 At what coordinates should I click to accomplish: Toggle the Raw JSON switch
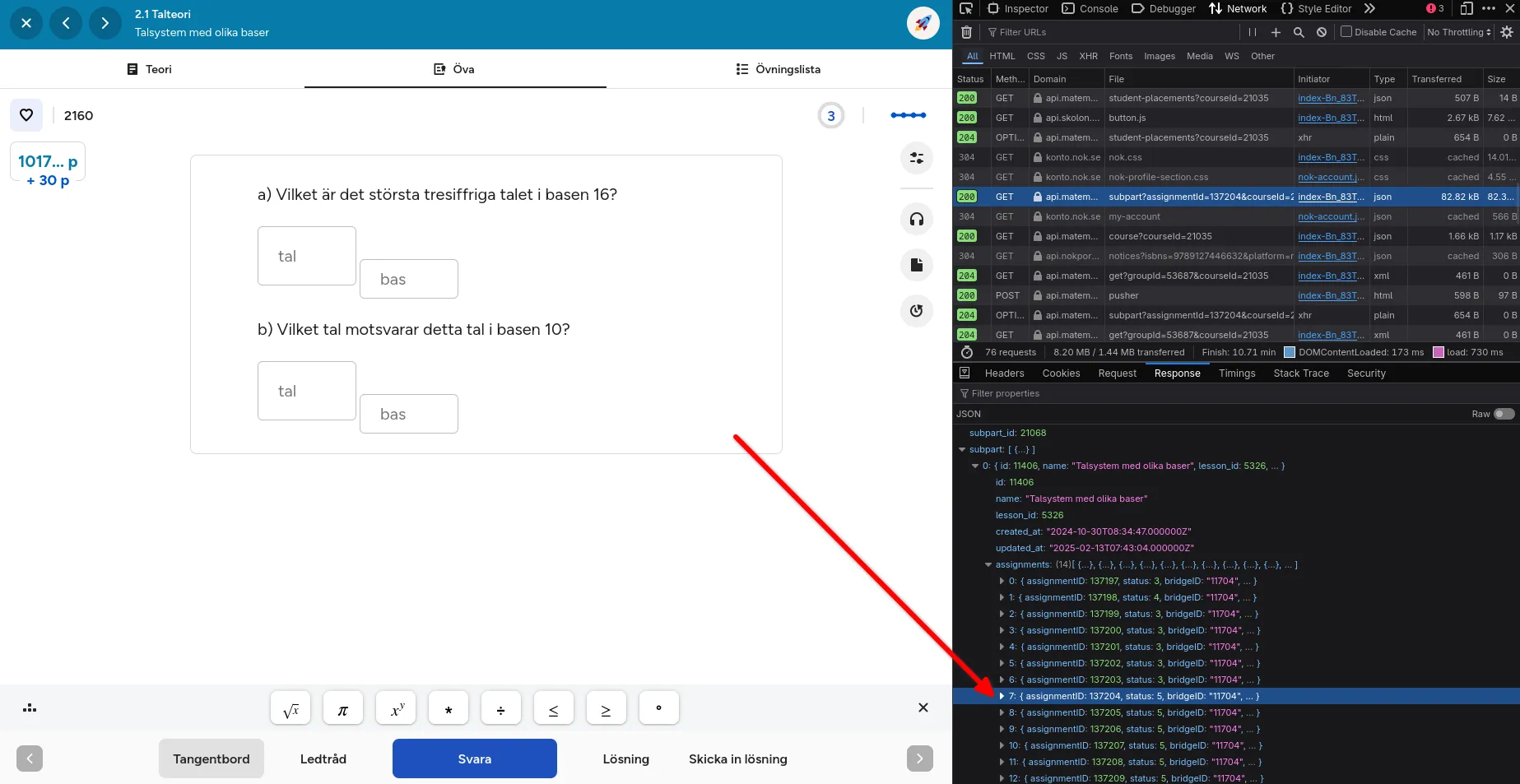point(1504,414)
